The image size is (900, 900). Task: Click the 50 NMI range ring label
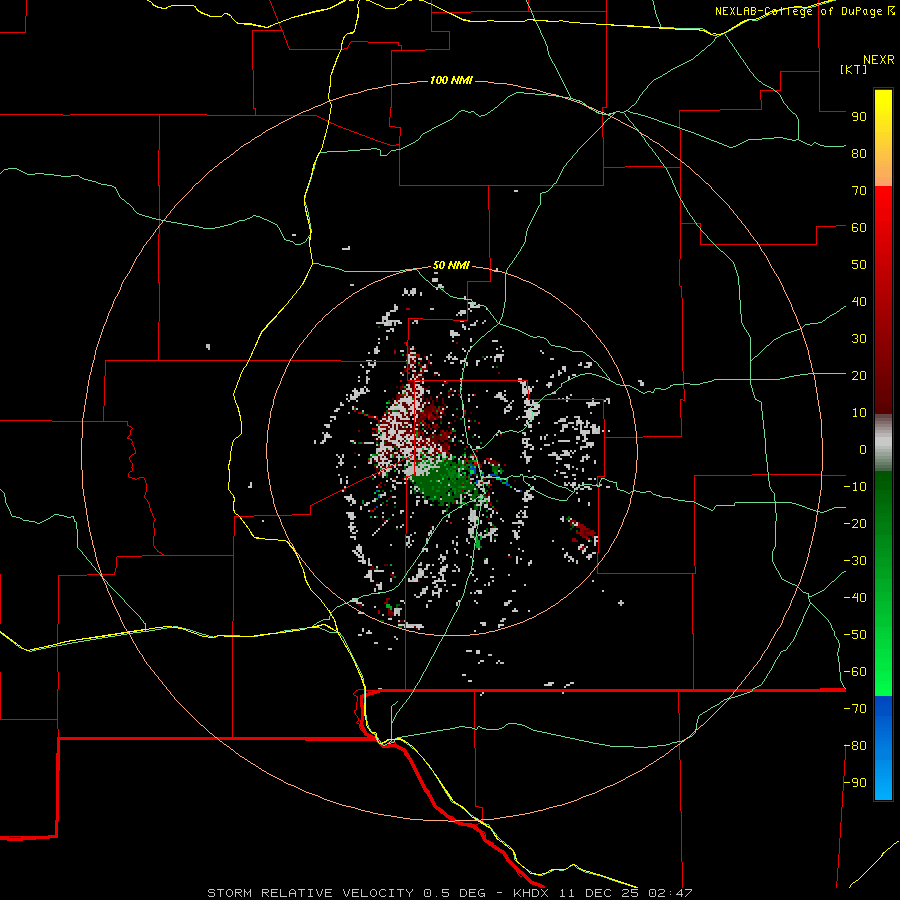451,265
